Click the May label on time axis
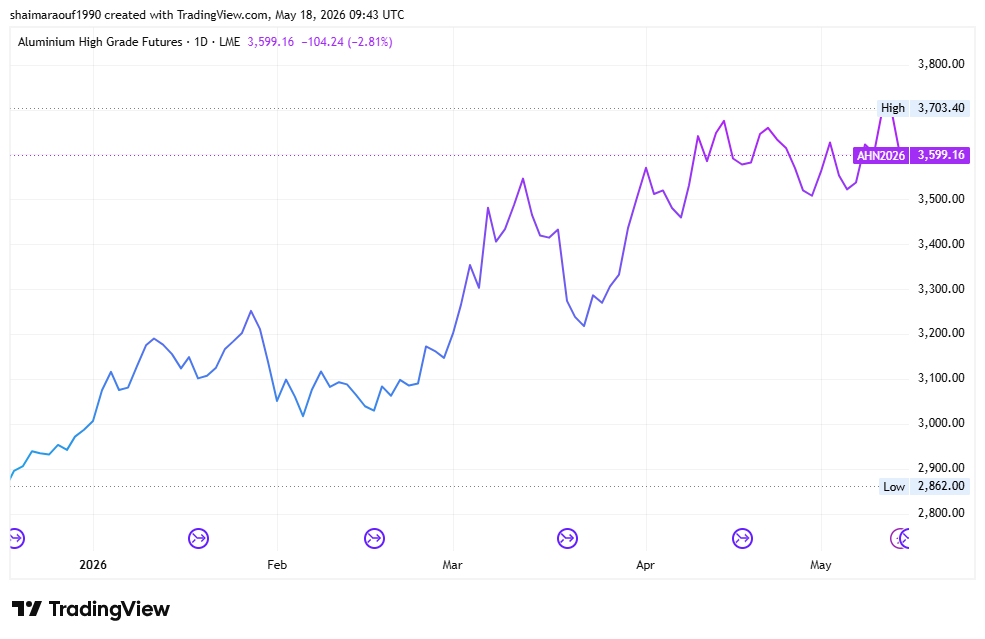The image size is (985, 639). pos(820,565)
